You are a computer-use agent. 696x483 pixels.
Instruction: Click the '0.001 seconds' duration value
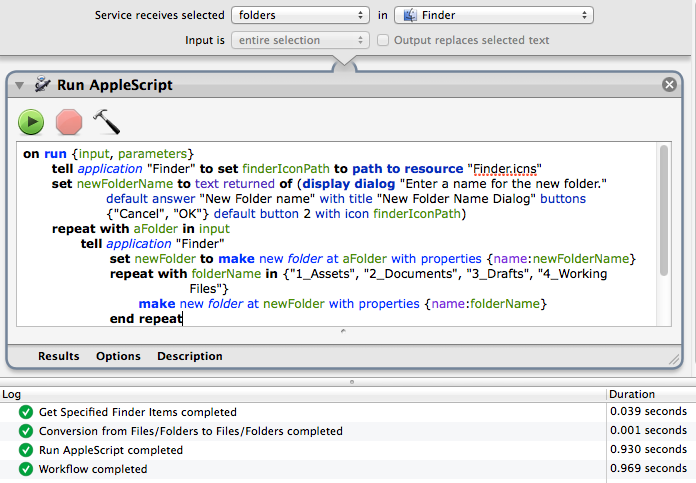point(648,431)
